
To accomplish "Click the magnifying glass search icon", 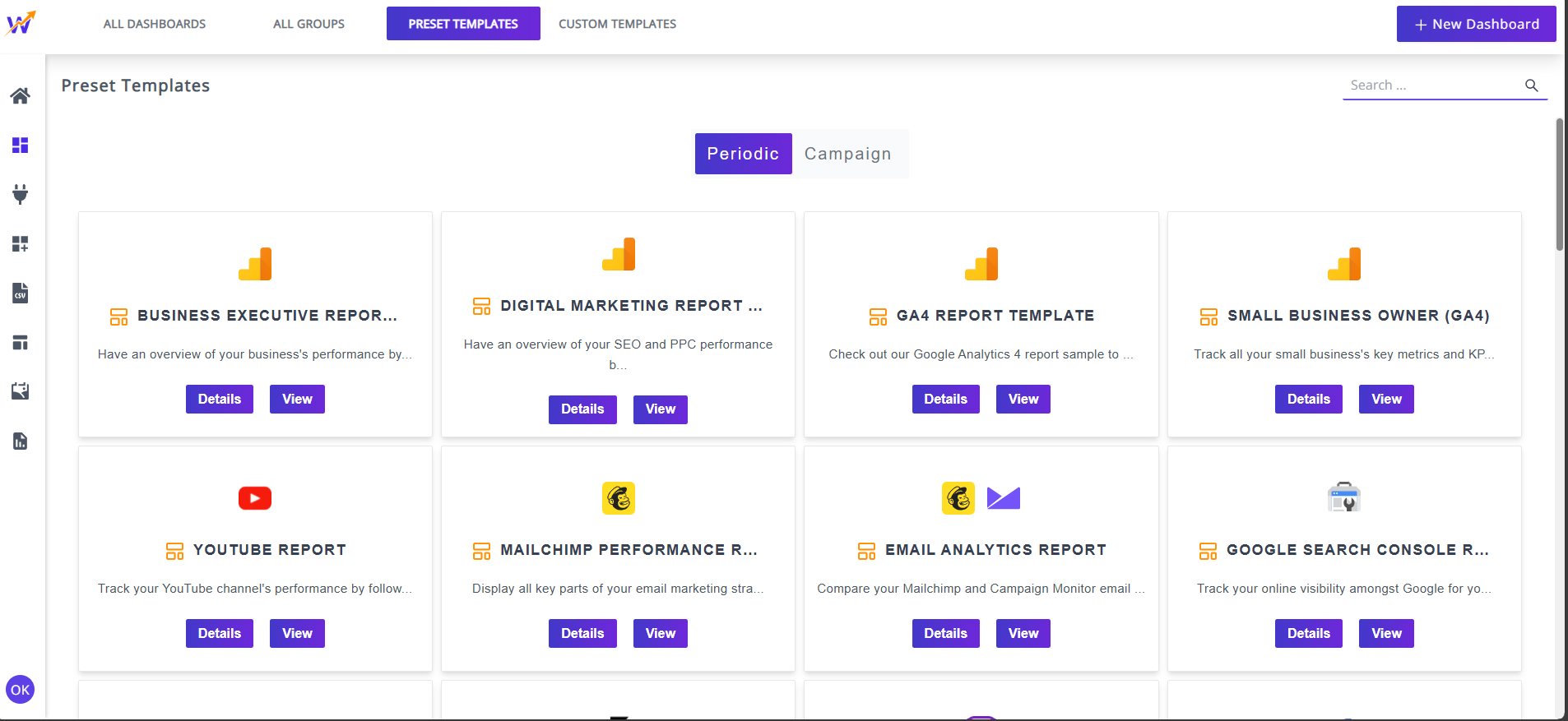I will (1531, 86).
